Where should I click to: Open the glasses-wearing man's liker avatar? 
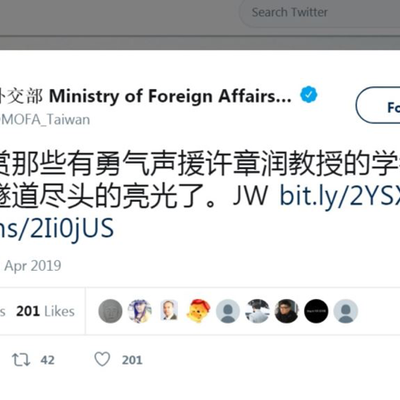[x=287, y=311]
